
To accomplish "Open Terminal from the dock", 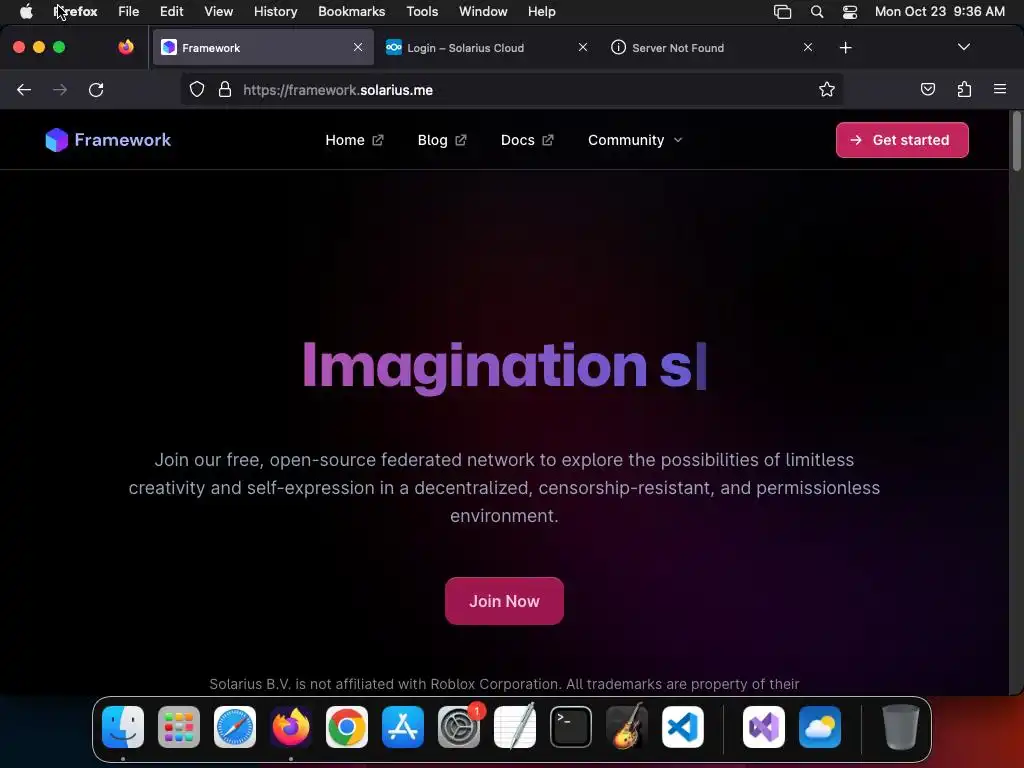I will [x=571, y=727].
